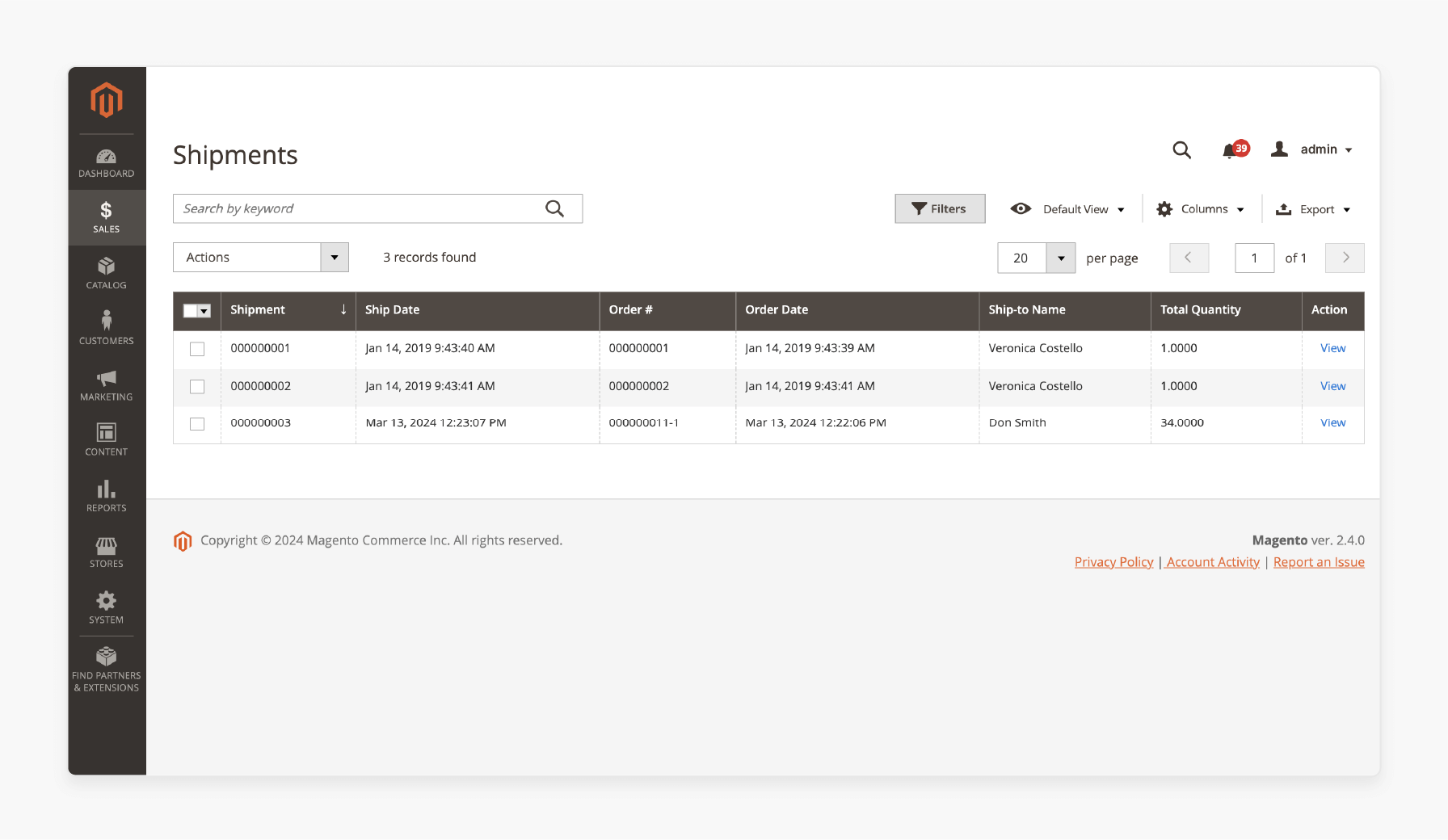
Task: Sort by the Ship-to Name column header
Action: [x=1065, y=311]
